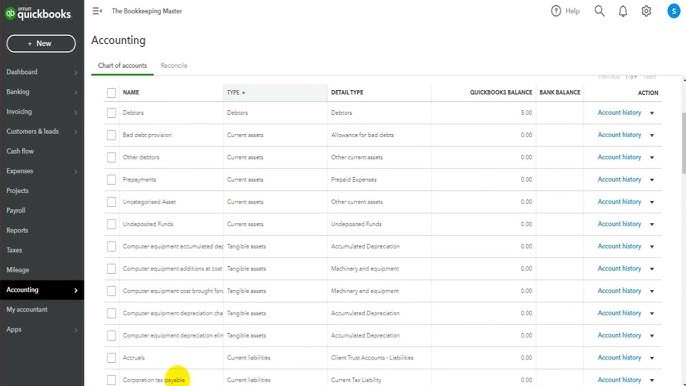
Task: Check the Accruals row checkbox
Action: (x=112, y=358)
